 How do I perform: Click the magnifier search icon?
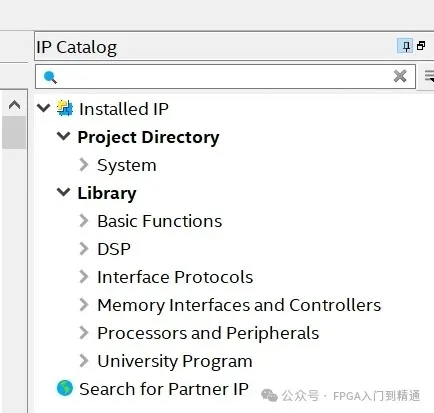pyautogui.click(x=50, y=77)
